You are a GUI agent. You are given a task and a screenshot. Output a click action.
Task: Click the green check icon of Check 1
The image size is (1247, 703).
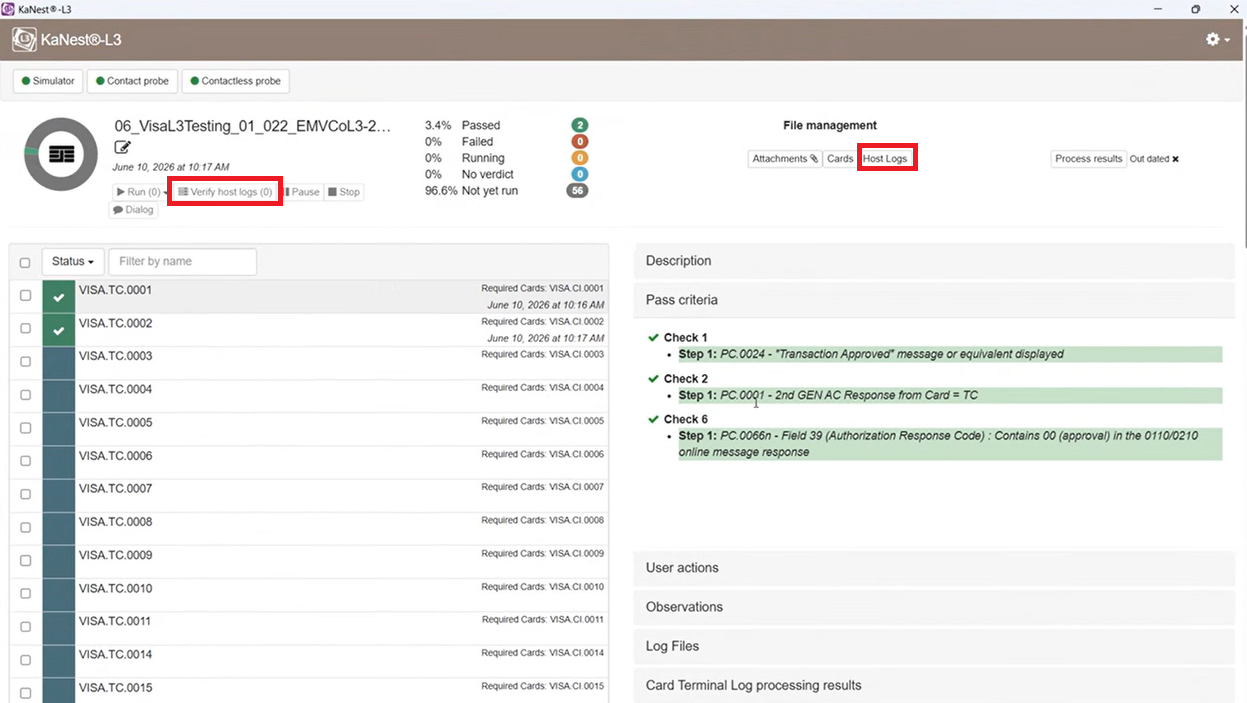[x=654, y=337]
